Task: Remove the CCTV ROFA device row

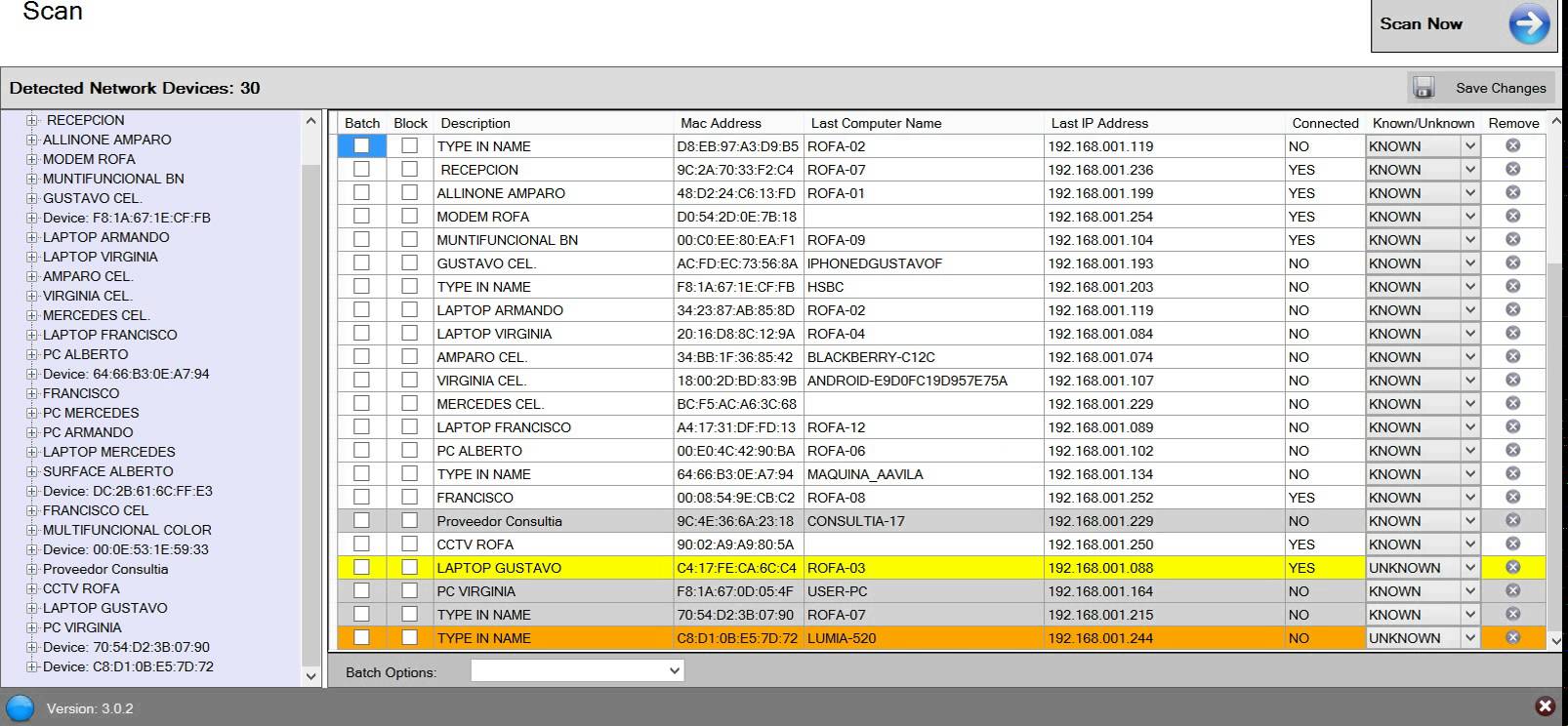Action: tap(1512, 544)
